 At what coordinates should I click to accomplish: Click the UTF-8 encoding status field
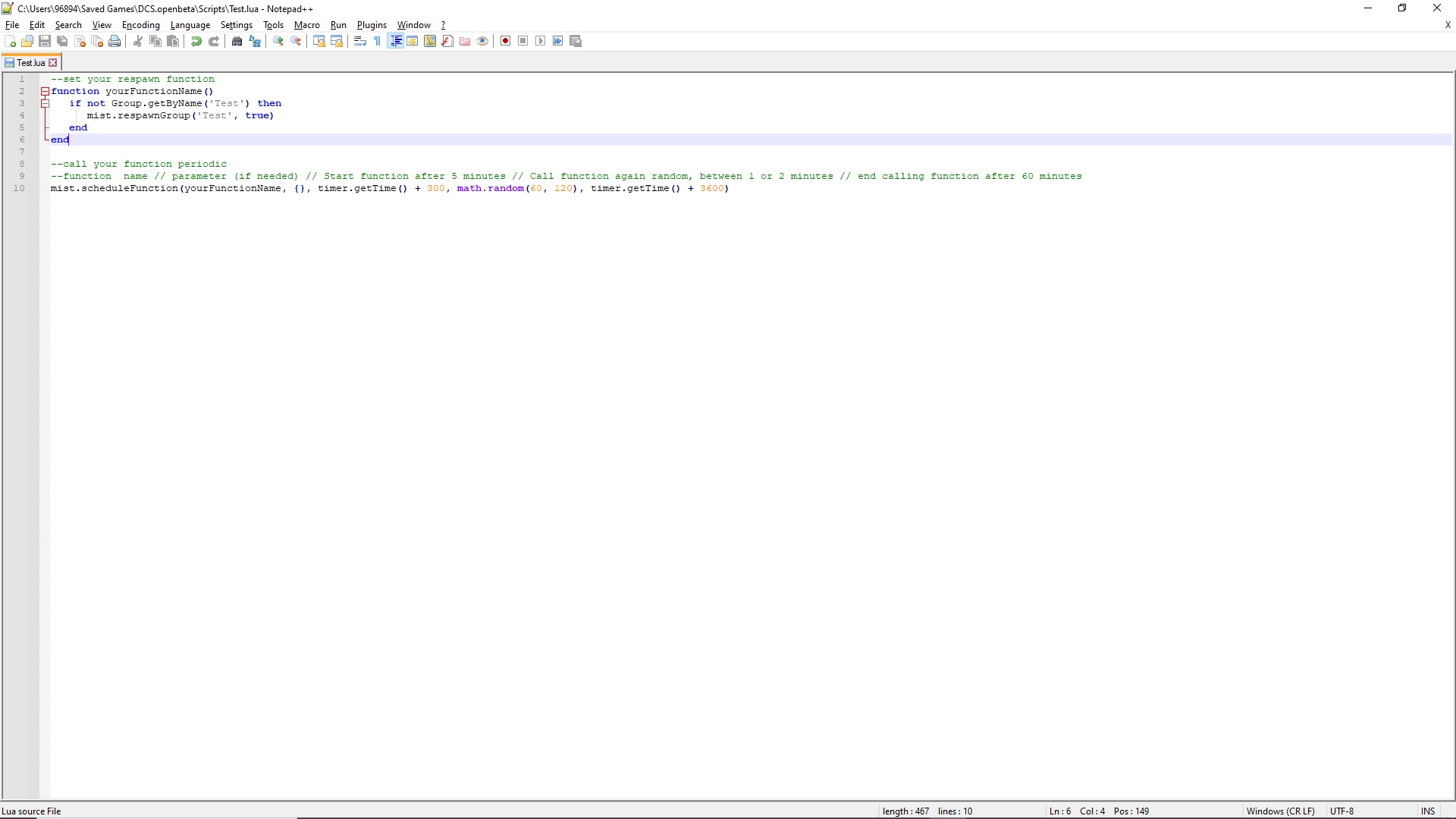pyautogui.click(x=1341, y=811)
